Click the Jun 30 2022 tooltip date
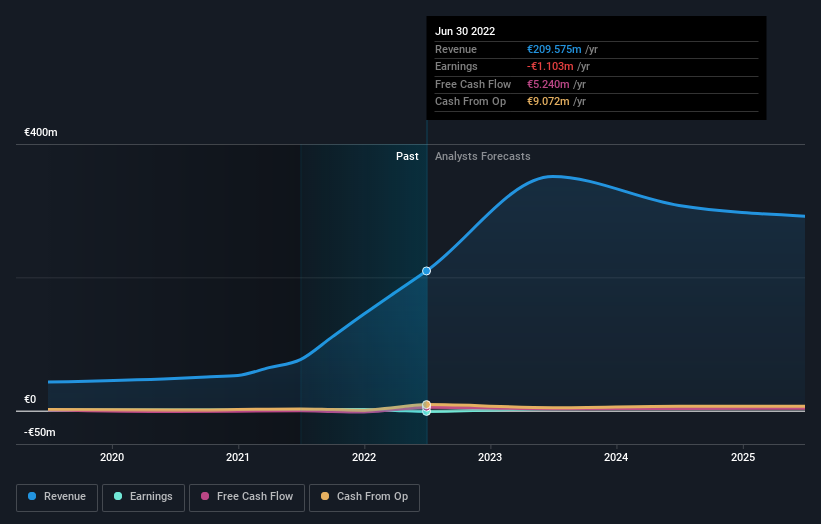 click(x=465, y=31)
